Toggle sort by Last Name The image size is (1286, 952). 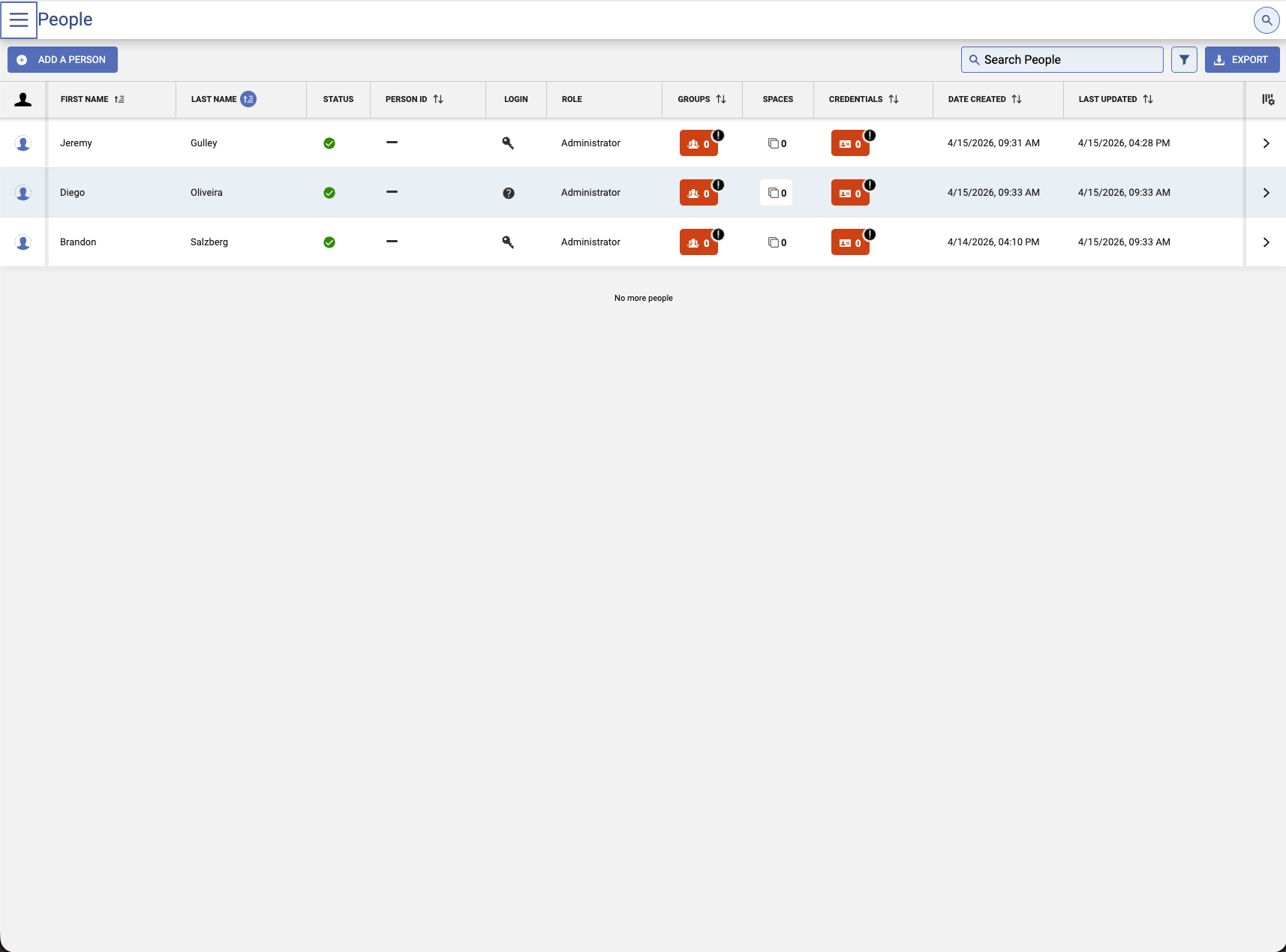coord(248,99)
